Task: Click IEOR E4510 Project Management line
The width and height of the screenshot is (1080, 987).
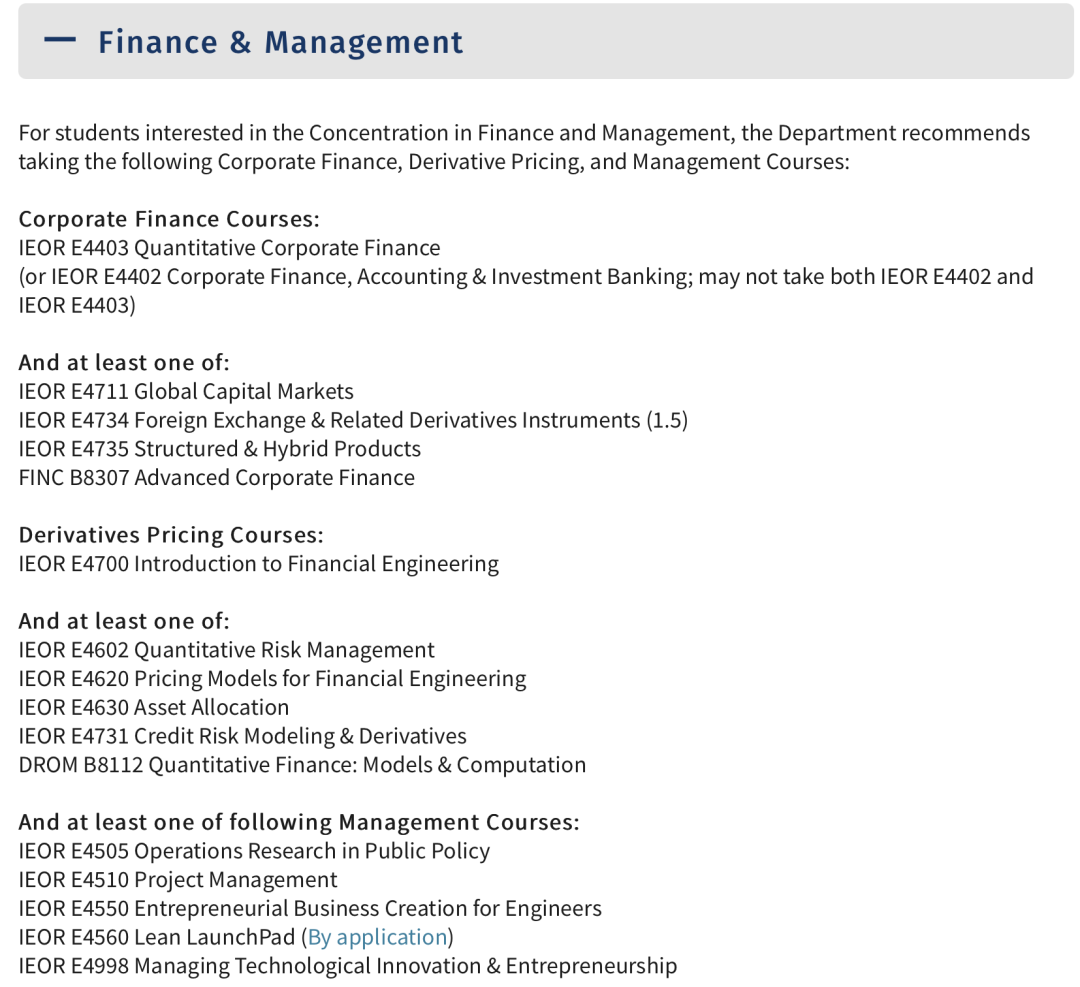Action: click(178, 880)
